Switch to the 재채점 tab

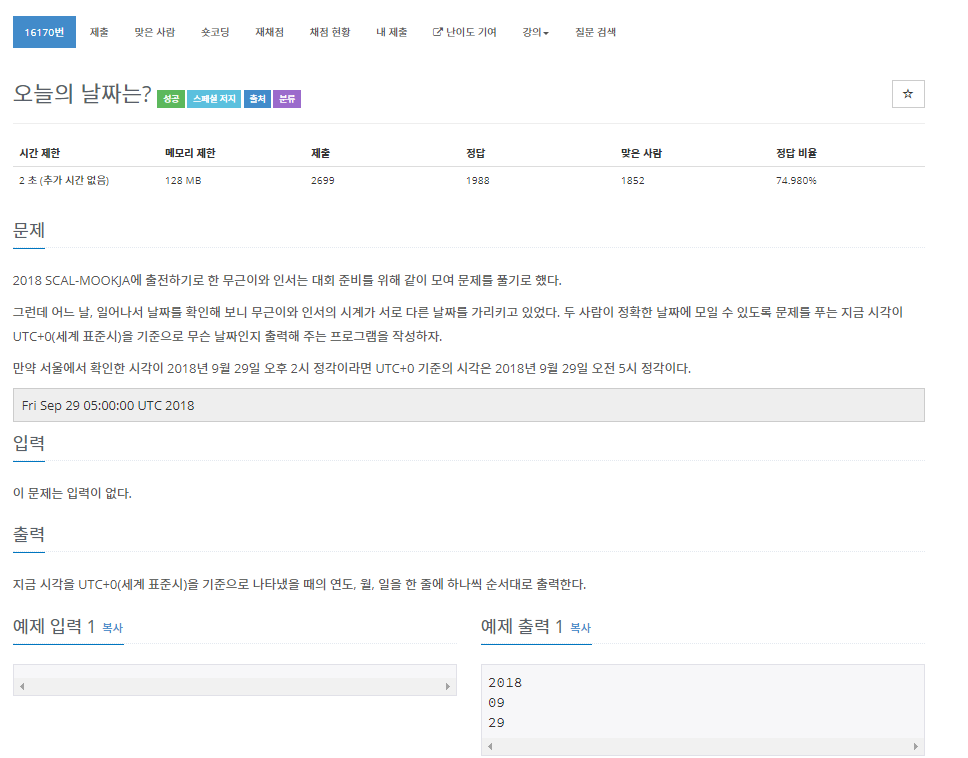269,32
